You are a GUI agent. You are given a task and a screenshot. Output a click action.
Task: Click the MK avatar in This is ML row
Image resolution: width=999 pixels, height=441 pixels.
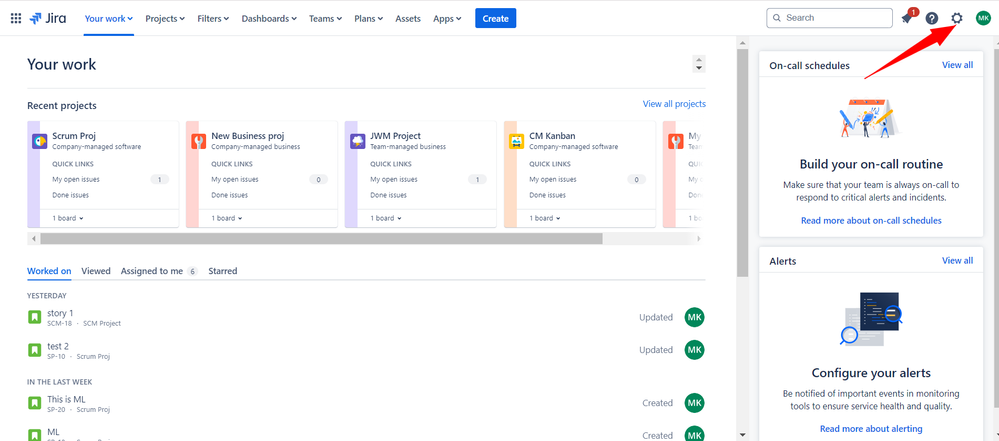pyautogui.click(x=694, y=403)
